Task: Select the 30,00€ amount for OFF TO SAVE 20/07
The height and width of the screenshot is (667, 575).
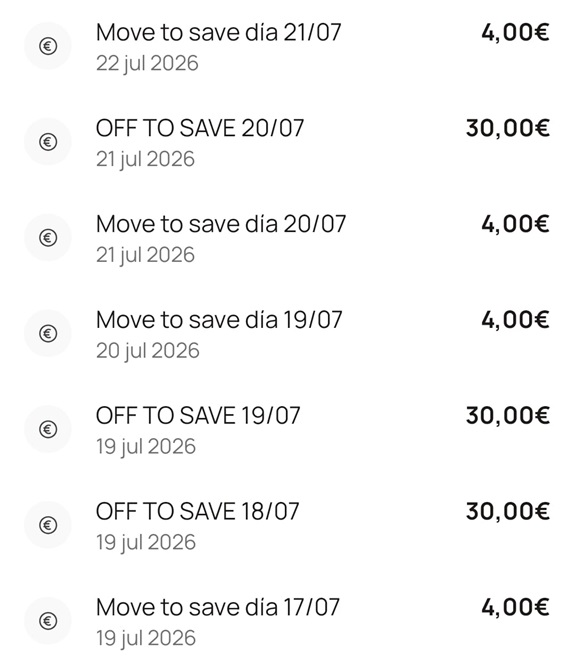Action: point(508,128)
